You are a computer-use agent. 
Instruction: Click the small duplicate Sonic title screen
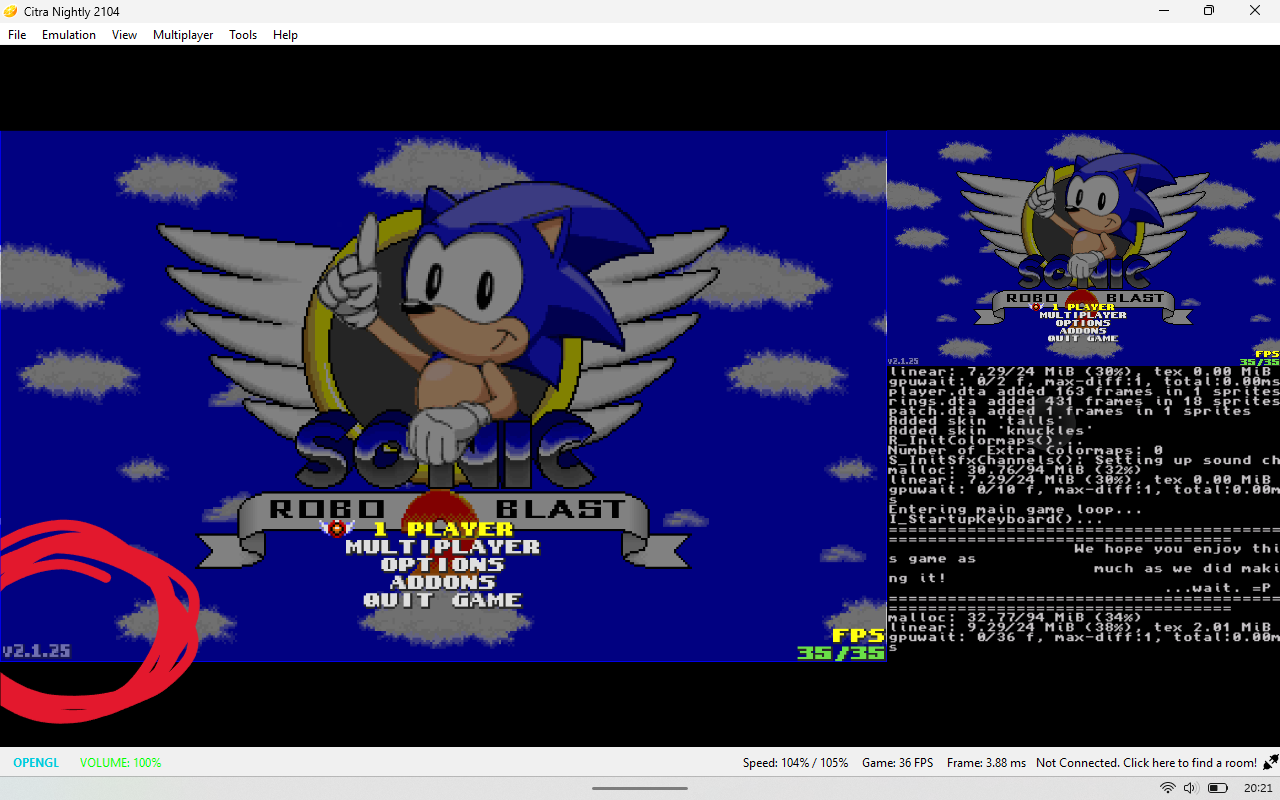pos(1083,249)
